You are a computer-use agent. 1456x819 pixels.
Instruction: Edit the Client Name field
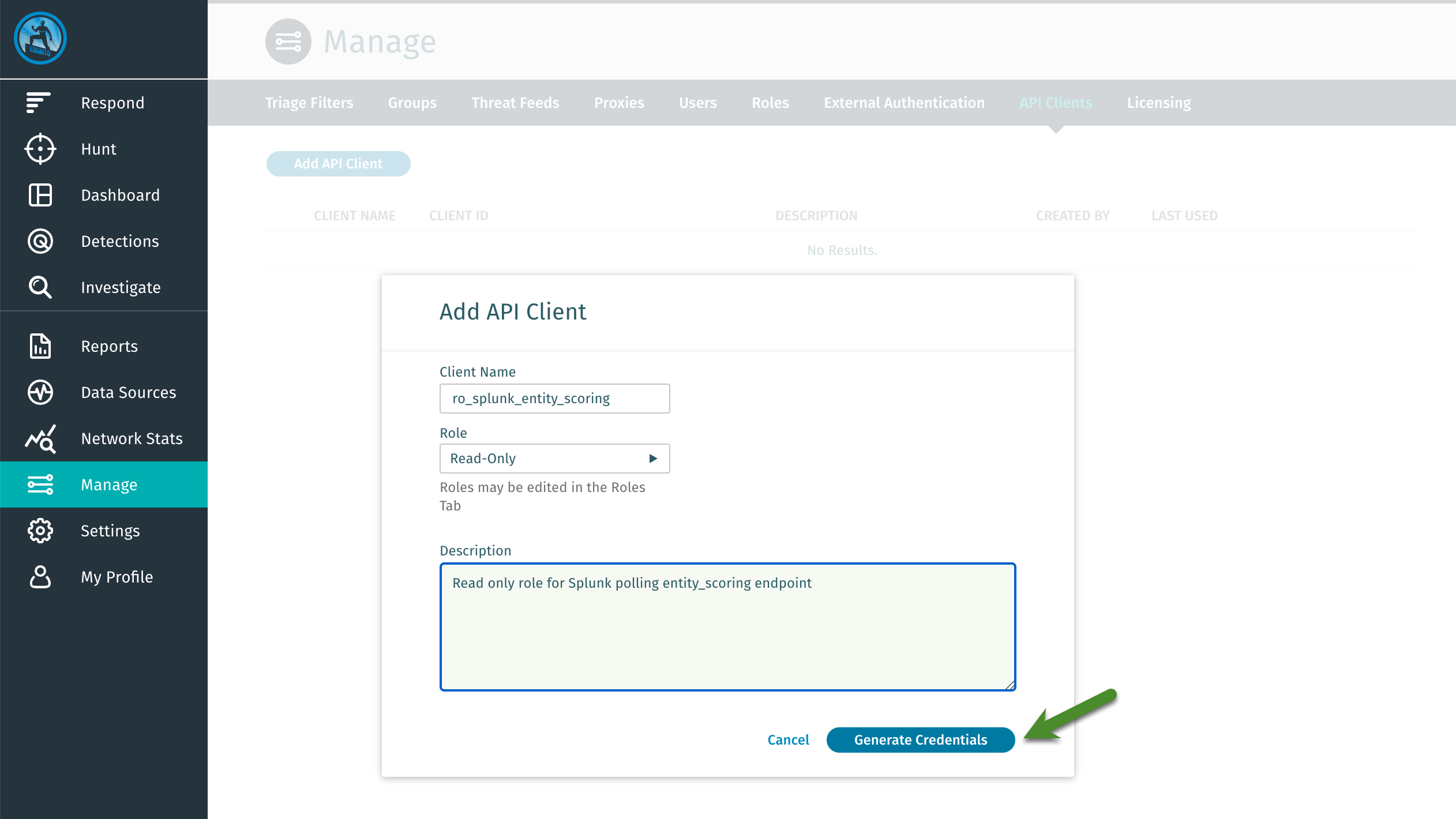pos(554,398)
